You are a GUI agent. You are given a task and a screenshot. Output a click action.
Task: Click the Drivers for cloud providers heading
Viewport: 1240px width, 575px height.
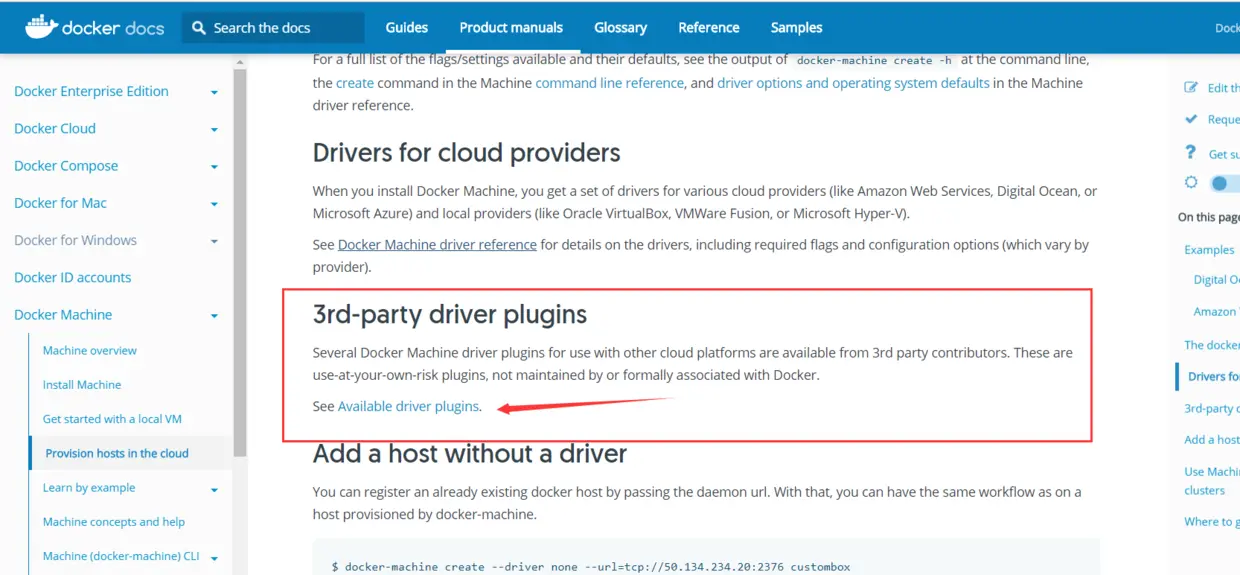(466, 153)
